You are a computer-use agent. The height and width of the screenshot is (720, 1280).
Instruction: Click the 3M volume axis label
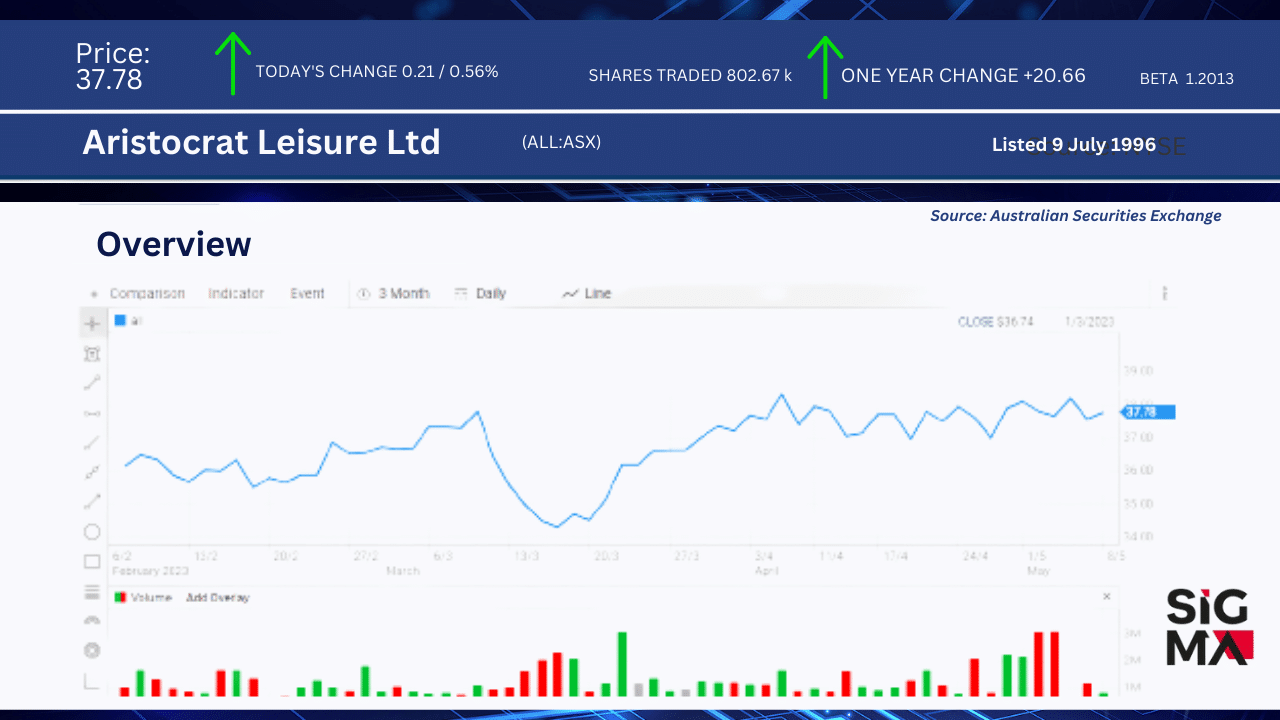(x=1133, y=633)
